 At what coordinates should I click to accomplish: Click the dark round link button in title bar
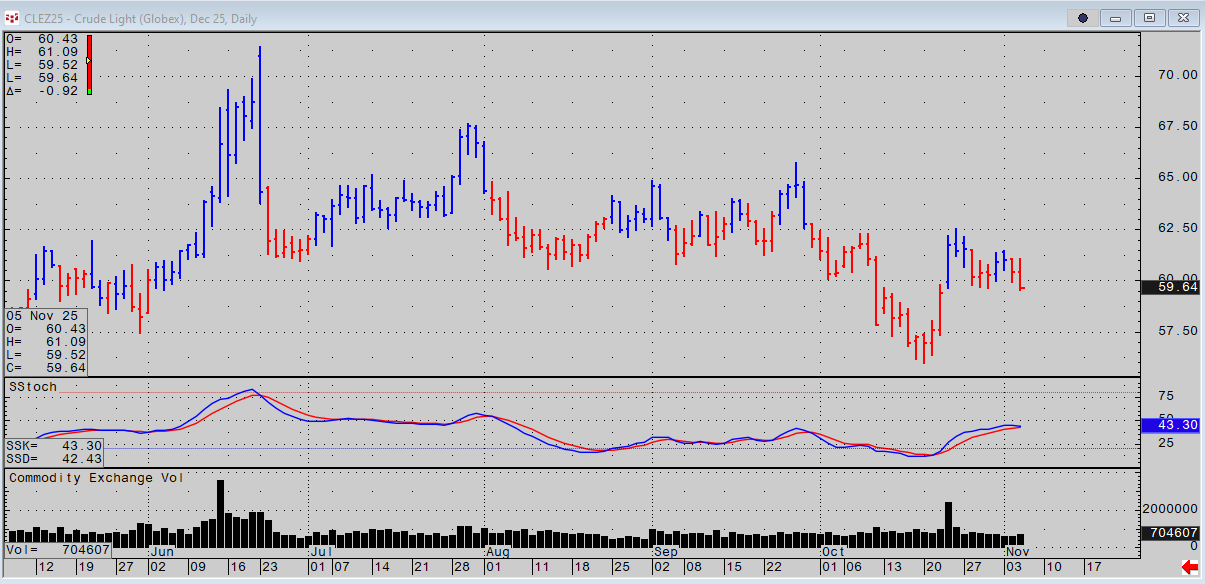pos(1082,18)
